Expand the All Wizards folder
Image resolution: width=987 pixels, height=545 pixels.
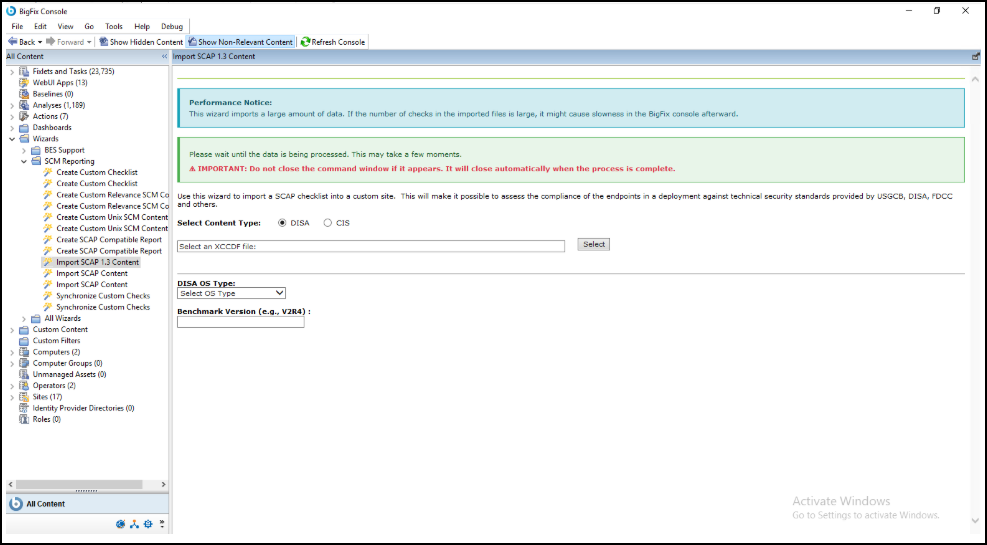(x=24, y=318)
